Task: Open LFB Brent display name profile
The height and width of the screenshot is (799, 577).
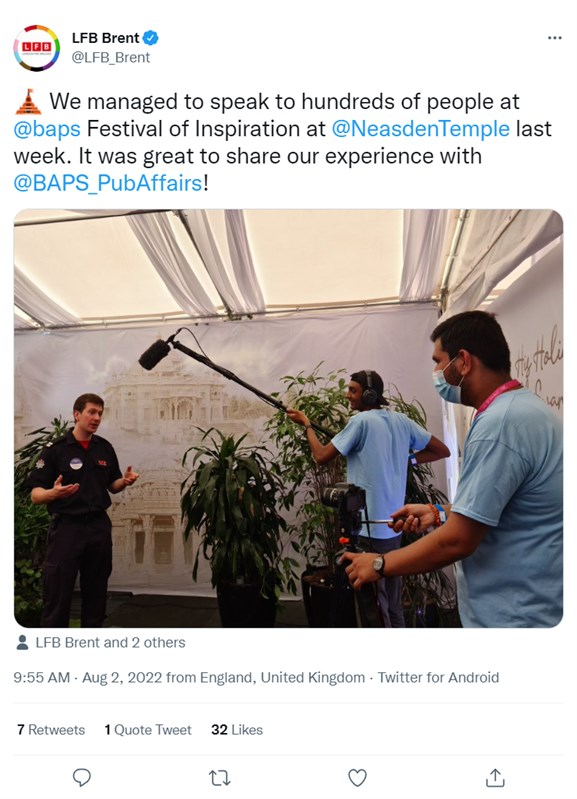Action: click(106, 38)
